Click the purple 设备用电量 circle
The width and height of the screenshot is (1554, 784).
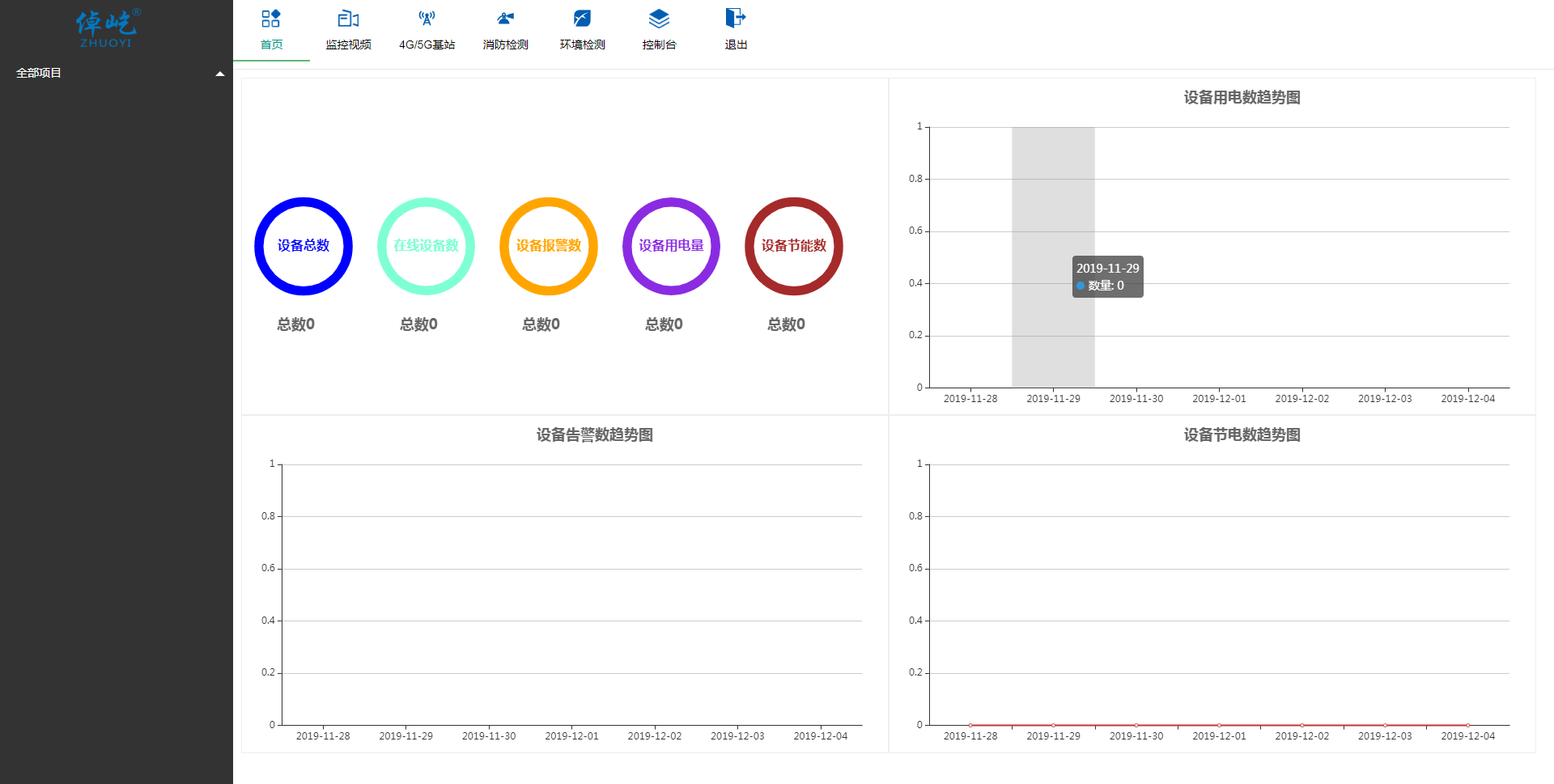pyautogui.click(x=671, y=246)
